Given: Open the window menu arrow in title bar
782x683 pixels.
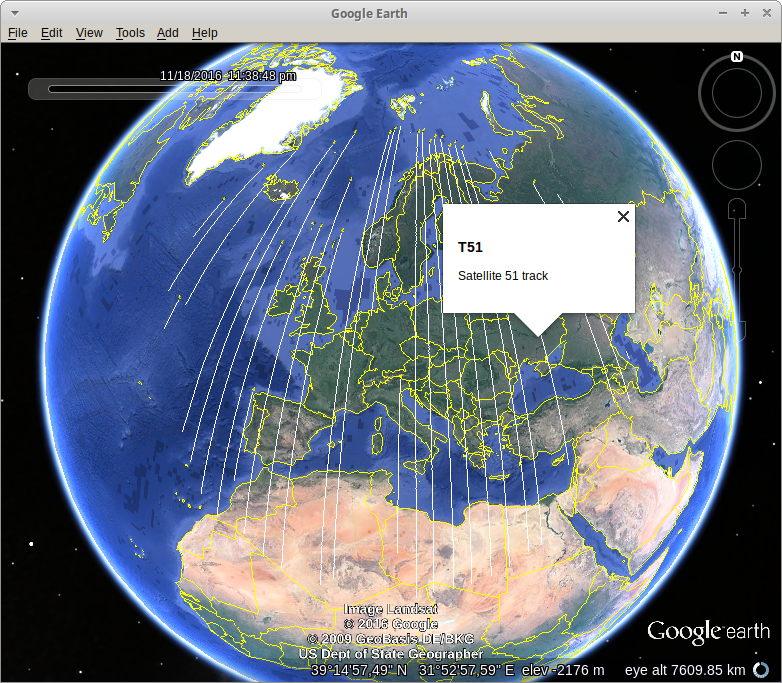Looking at the screenshot, I should pyautogui.click(x=15, y=13).
